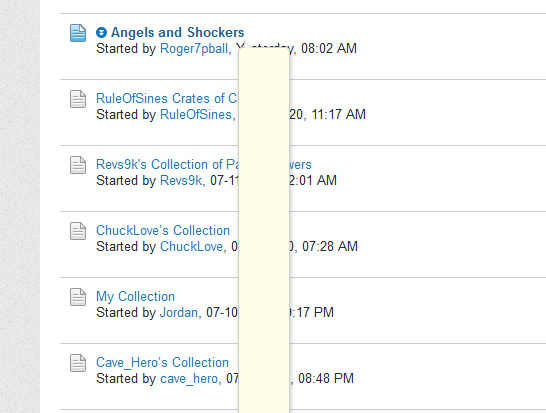This screenshot has height=413, width=546.
Task: Click thread icon beside My Collection
Action: click(x=78, y=297)
